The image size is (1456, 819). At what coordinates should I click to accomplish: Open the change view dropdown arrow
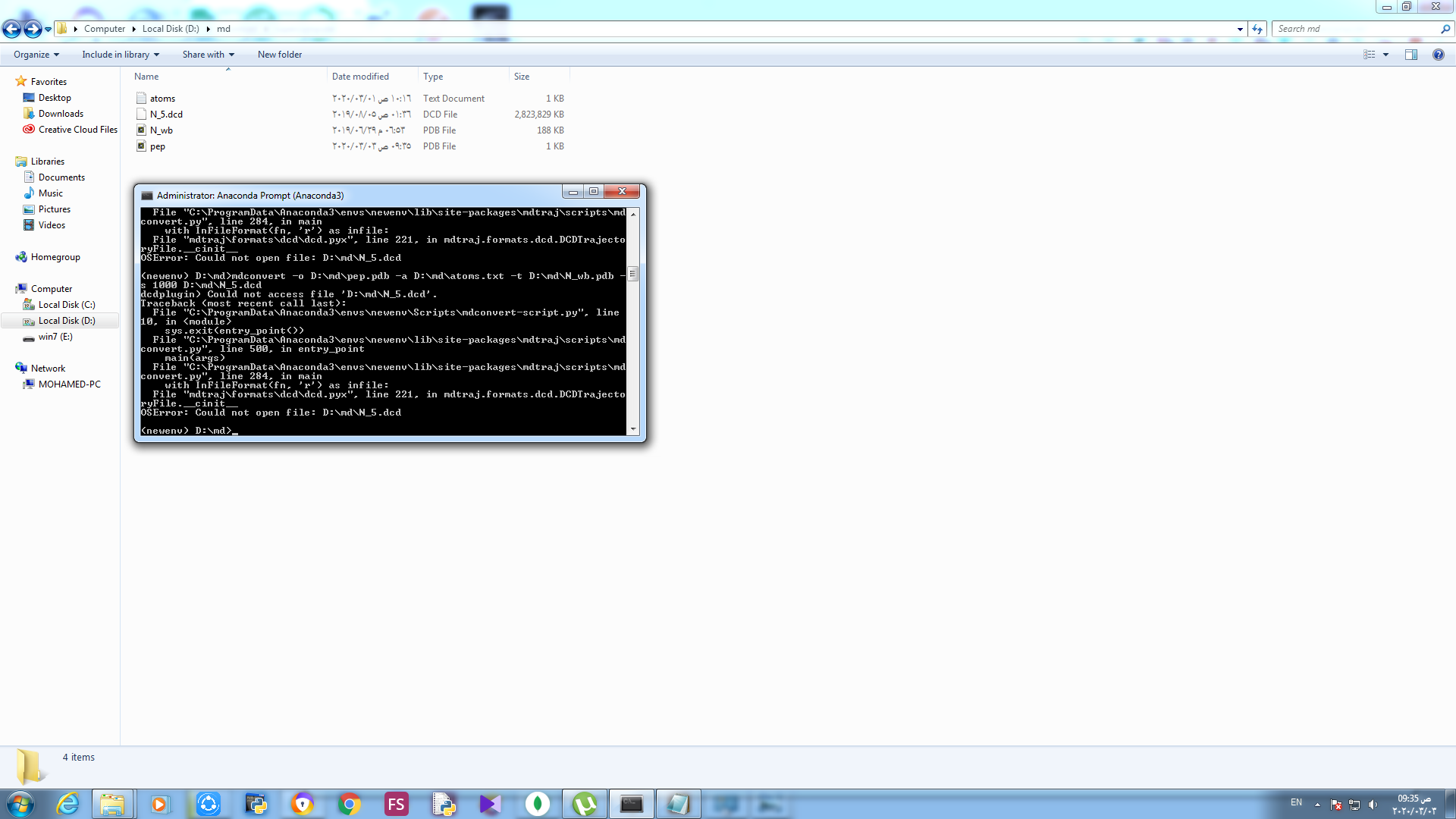point(1385,54)
